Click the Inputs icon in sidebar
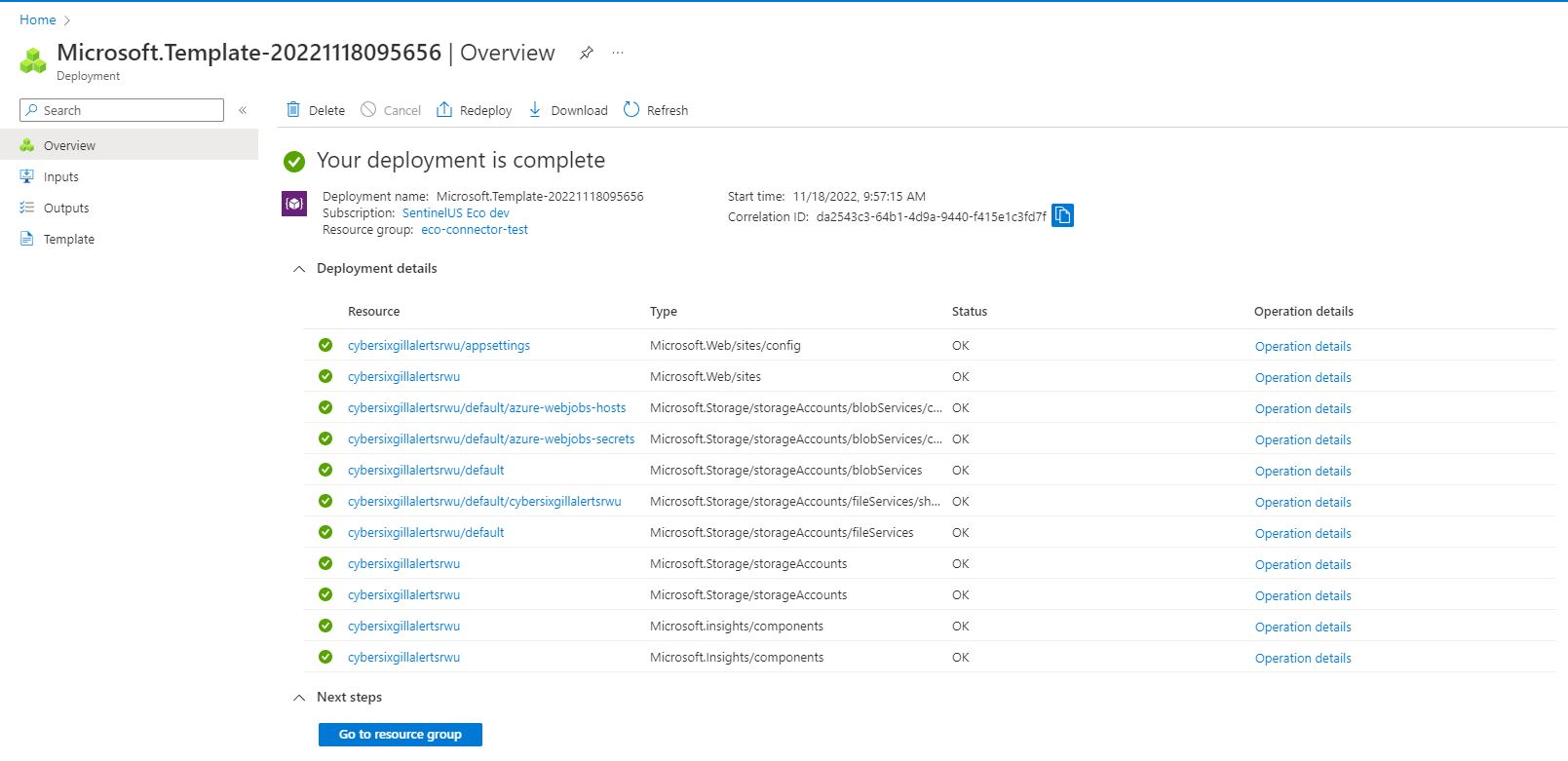This screenshot has width=1568, height=761. coord(27,176)
